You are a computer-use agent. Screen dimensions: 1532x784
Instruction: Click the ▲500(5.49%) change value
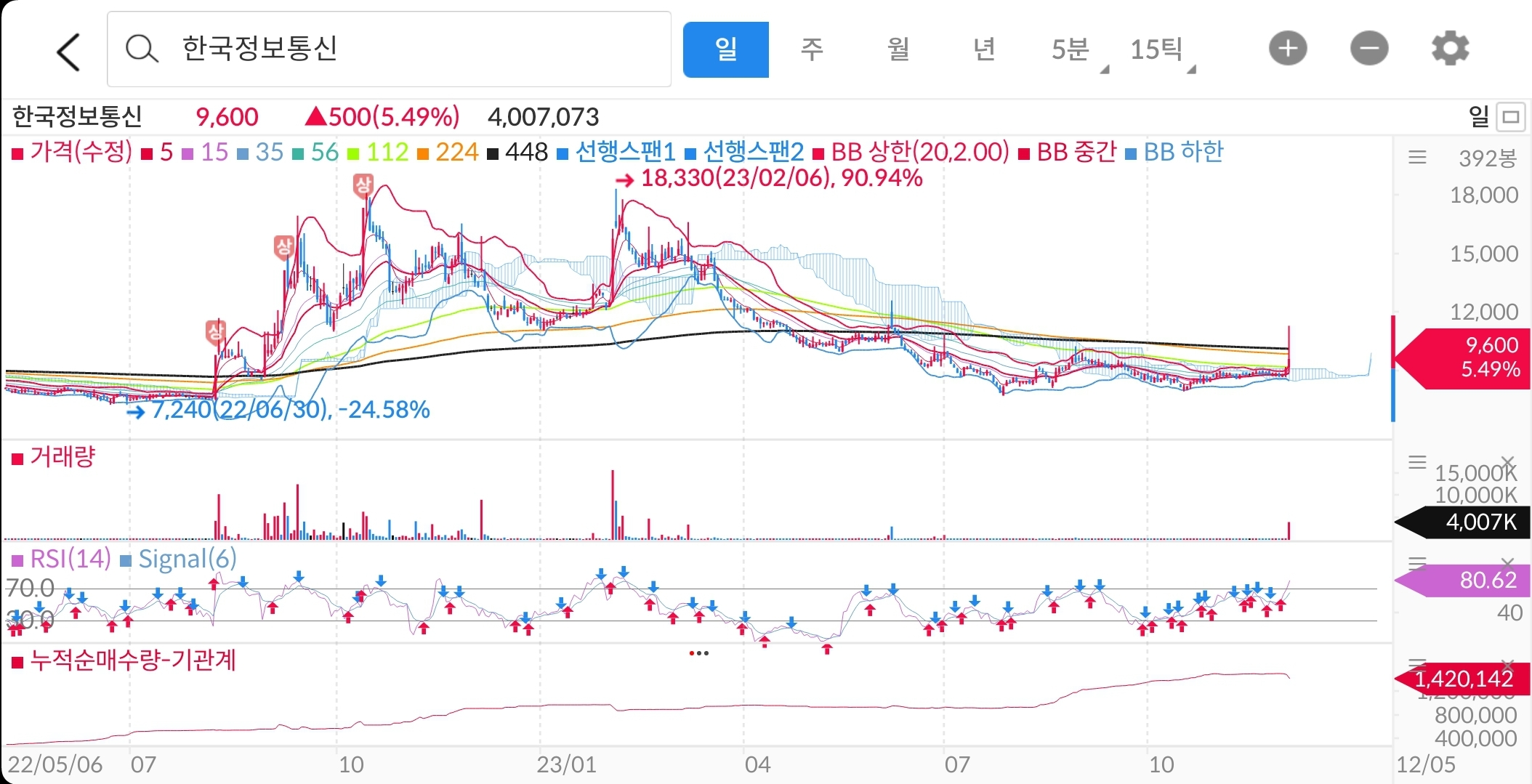[382, 117]
